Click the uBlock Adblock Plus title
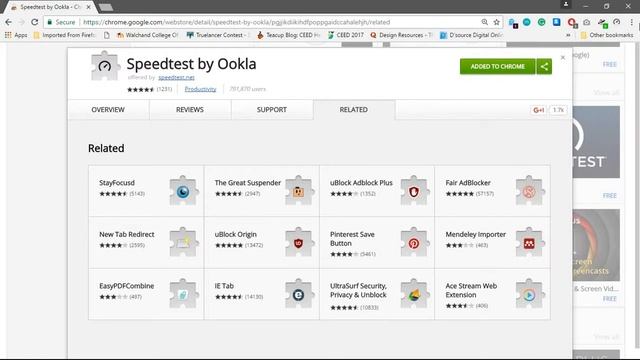 pos(361,183)
